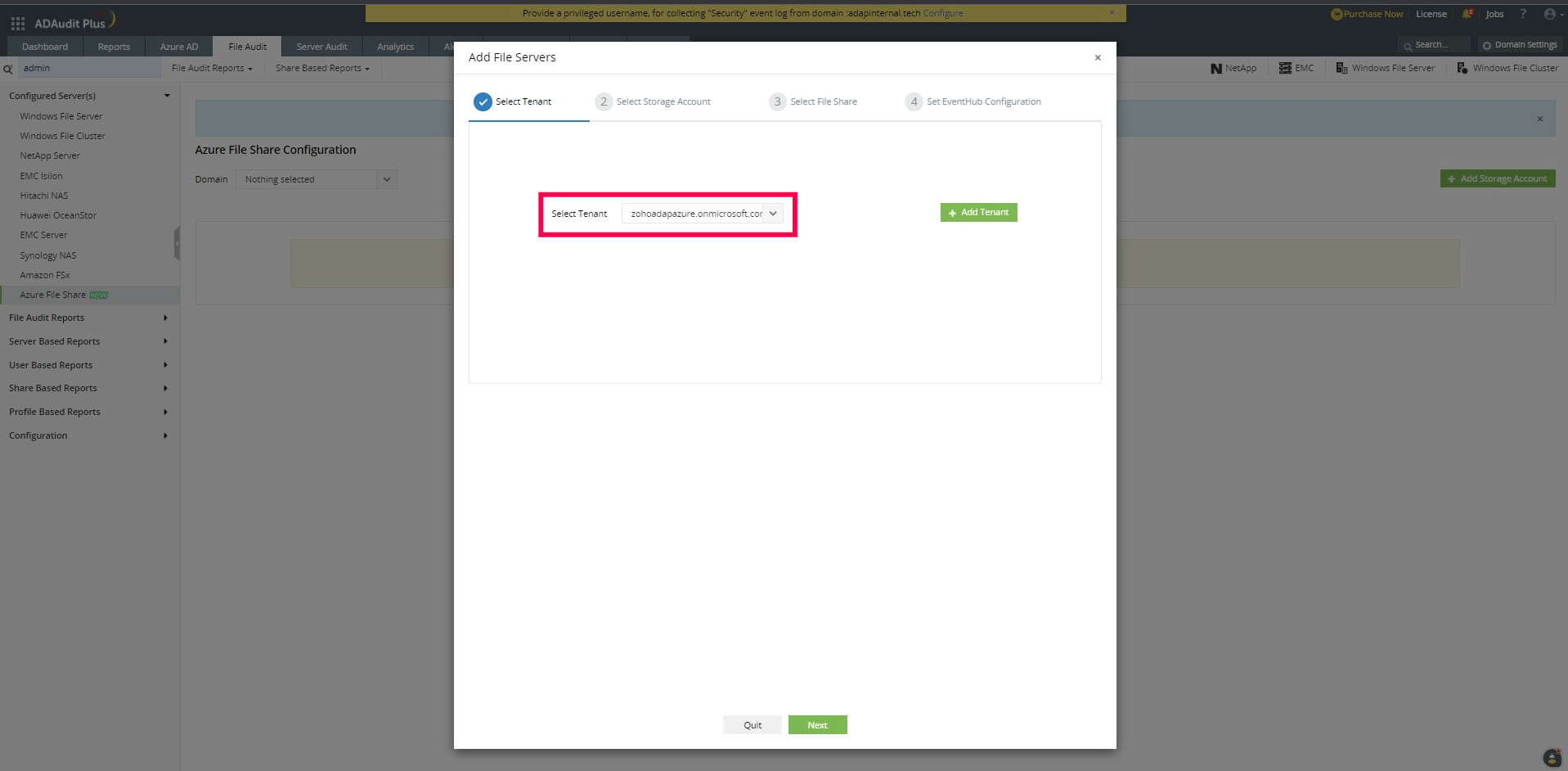Screen dimensions: 1568x771
Task: Click the Purchase Now link
Action: pos(1367,14)
